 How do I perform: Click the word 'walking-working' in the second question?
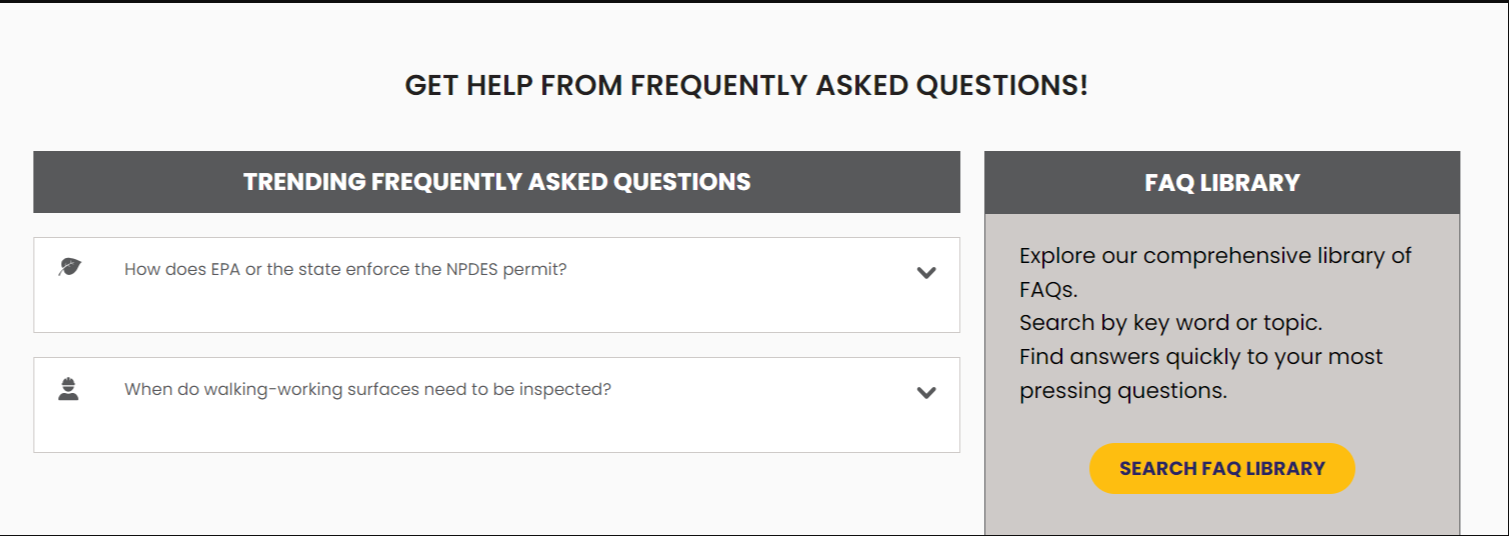[273, 389]
